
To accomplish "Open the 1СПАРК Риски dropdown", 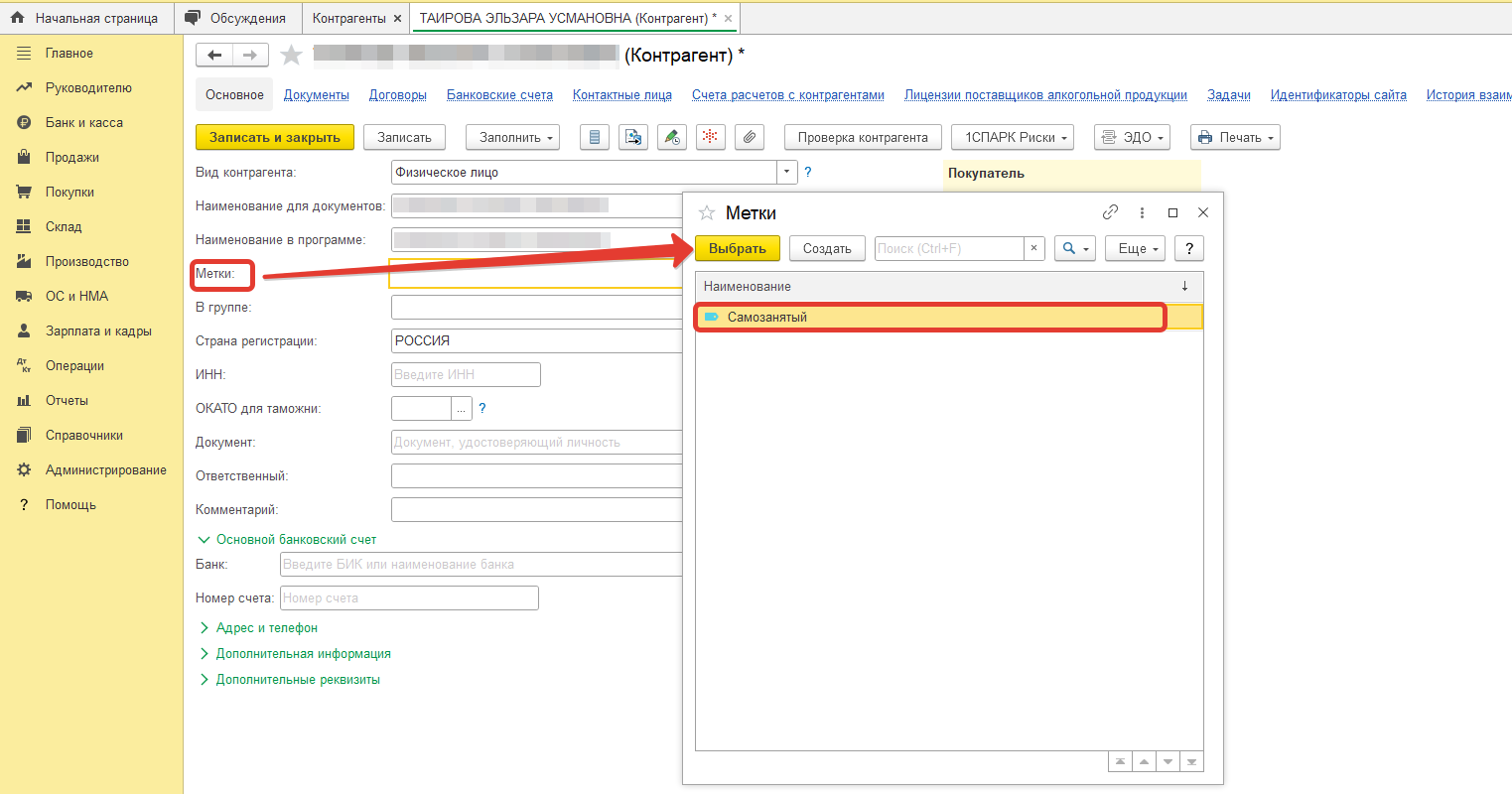I will click(1012, 137).
